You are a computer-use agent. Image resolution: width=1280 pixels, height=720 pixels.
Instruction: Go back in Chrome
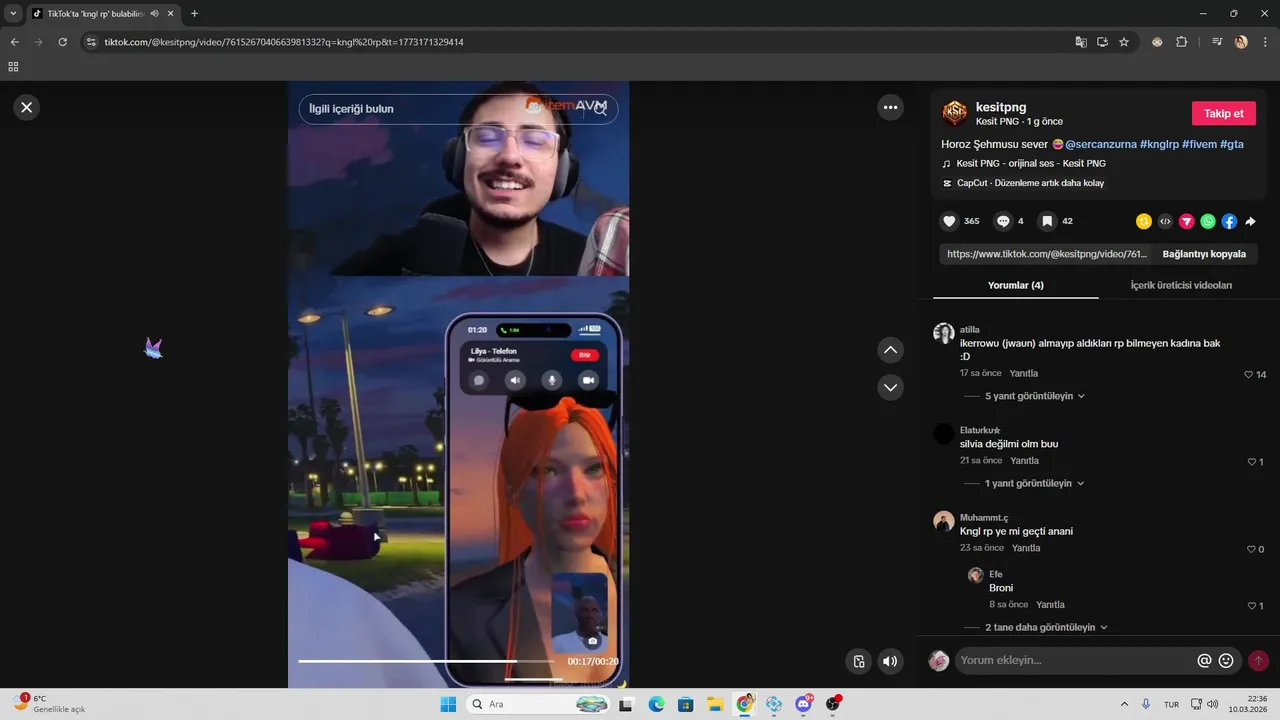coord(14,42)
